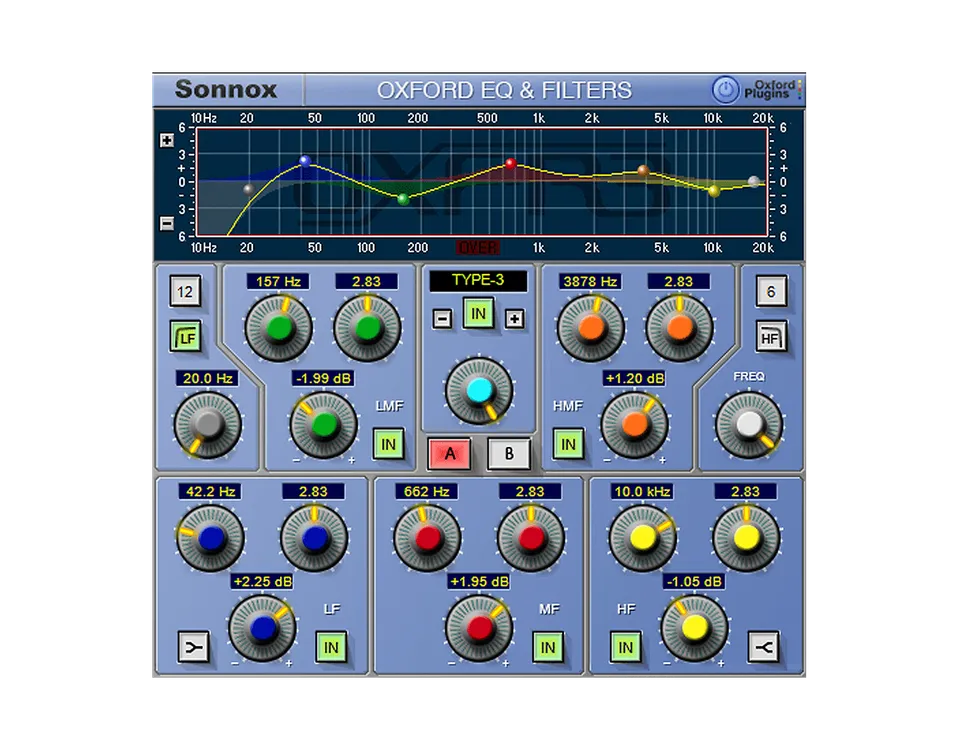Click the graph zoom-in plus icon
The width and height of the screenshot is (960, 754).
tap(167, 141)
